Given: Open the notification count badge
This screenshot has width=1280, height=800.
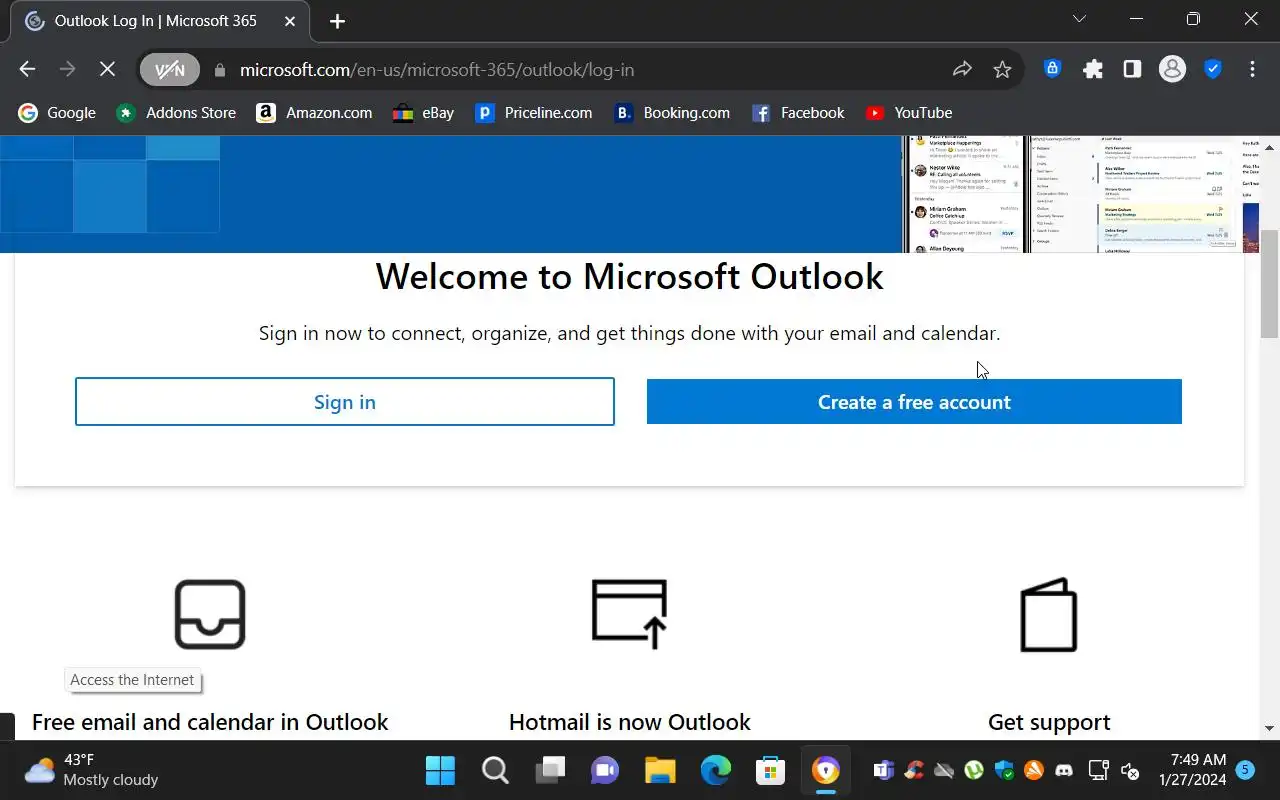Looking at the screenshot, I should coord(1245,769).
